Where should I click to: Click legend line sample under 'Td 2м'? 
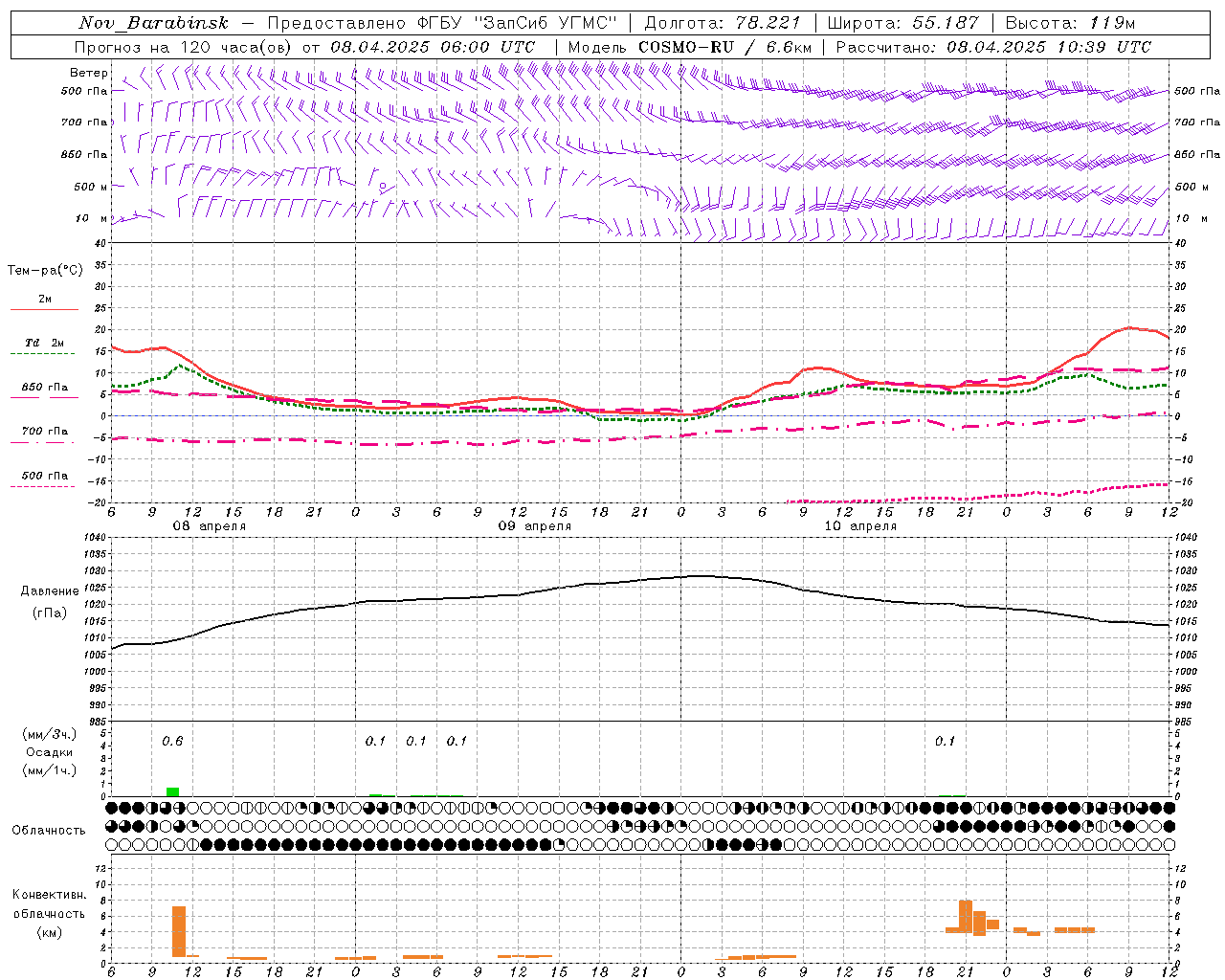coord(44,354)
